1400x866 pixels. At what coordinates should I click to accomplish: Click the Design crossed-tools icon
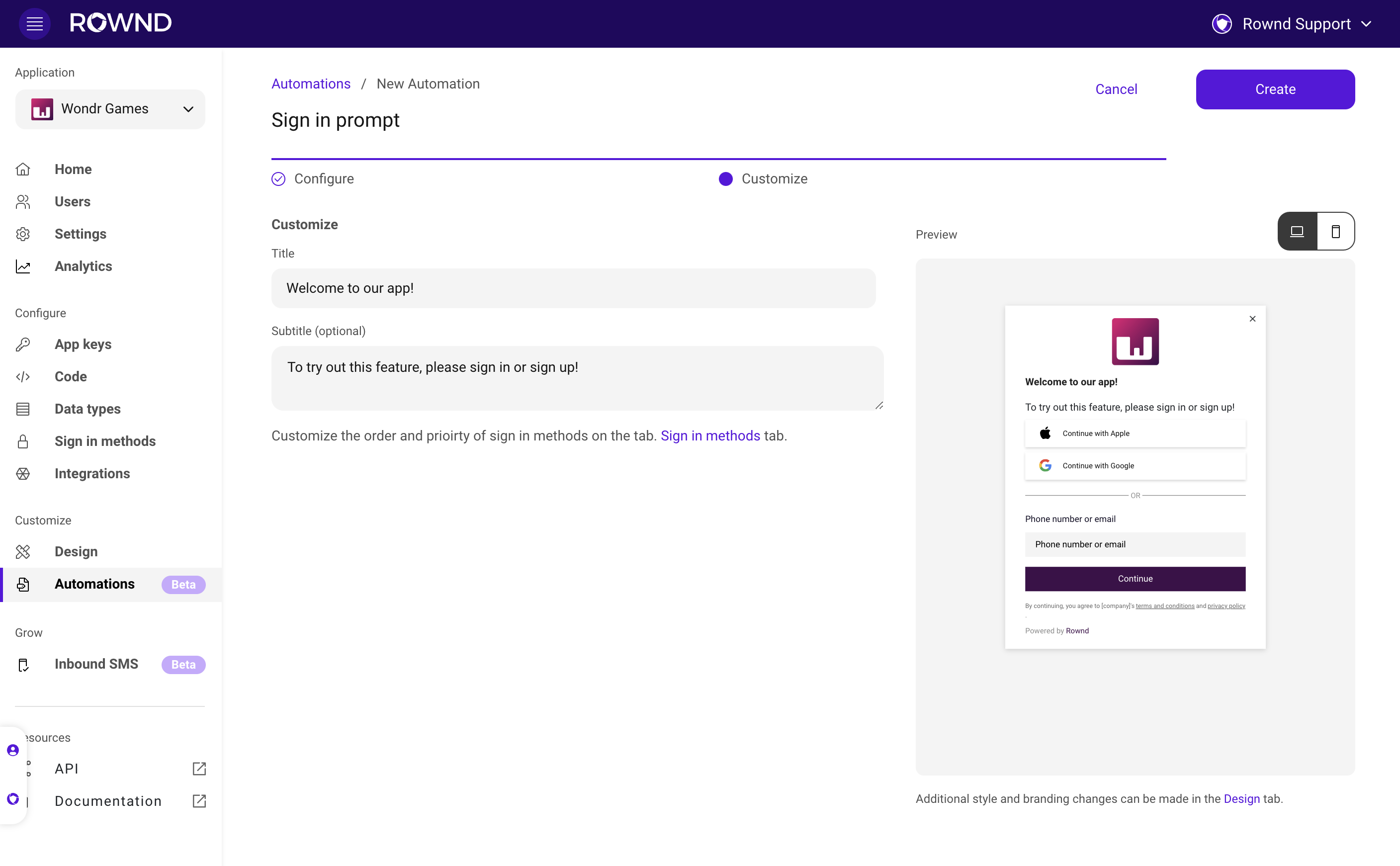click(23, 551)
